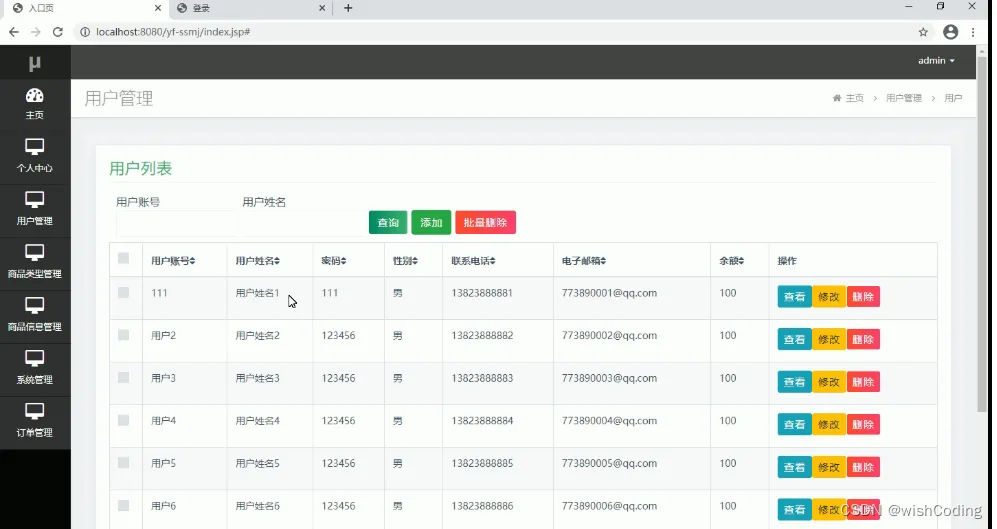Sort table by 用户账号 column arrows

coord(192,261)
